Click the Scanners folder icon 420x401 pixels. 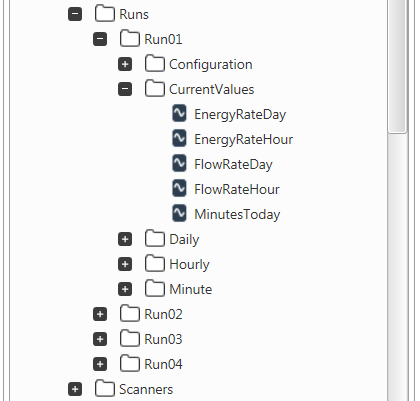pos(105,388)
